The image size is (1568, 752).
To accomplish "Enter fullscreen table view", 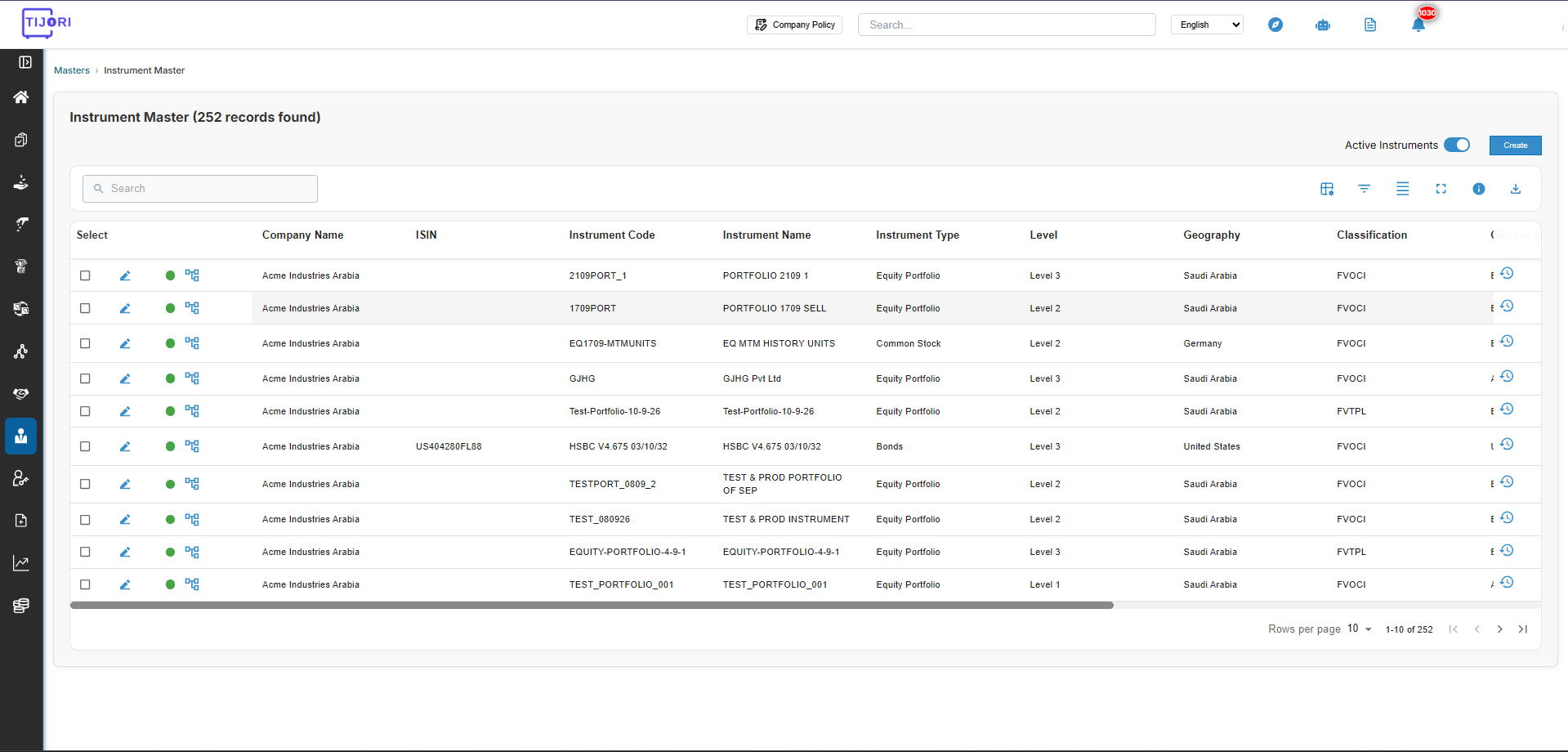I will pyautogui.click(x=1441, y=189).
